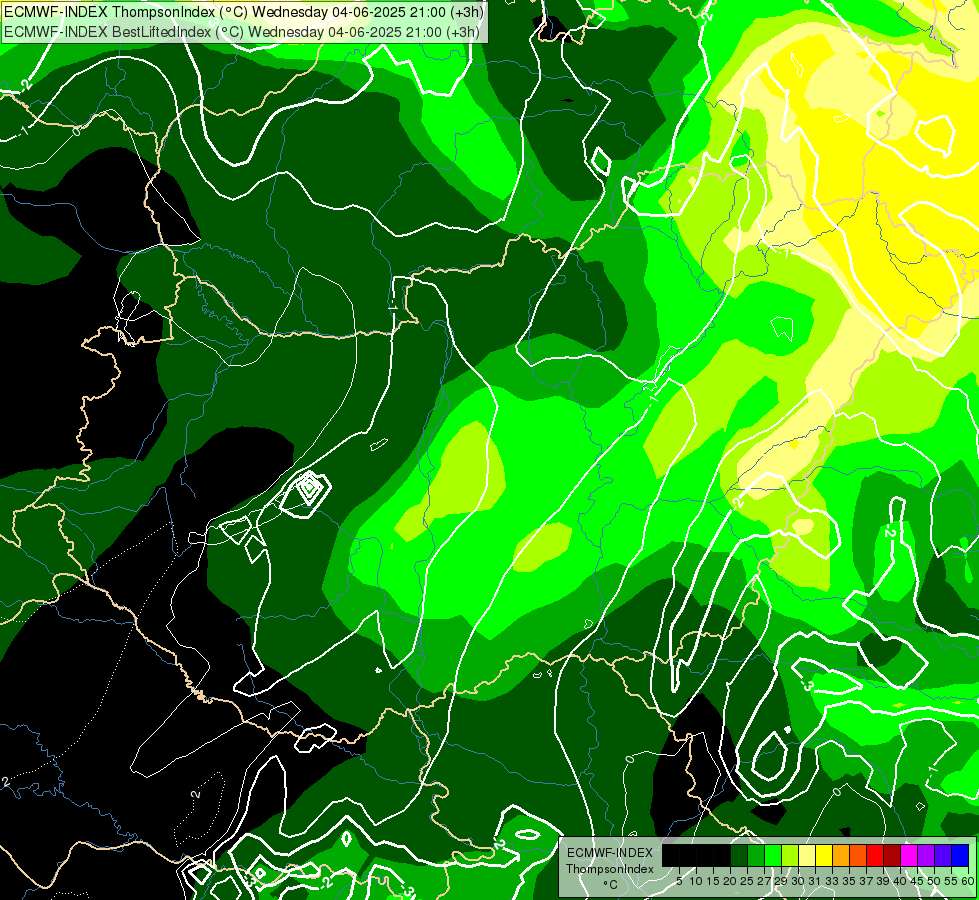979x900 pixels.
Task: Click the ThompsonIndex label in the legend
Action: point(610,869)
